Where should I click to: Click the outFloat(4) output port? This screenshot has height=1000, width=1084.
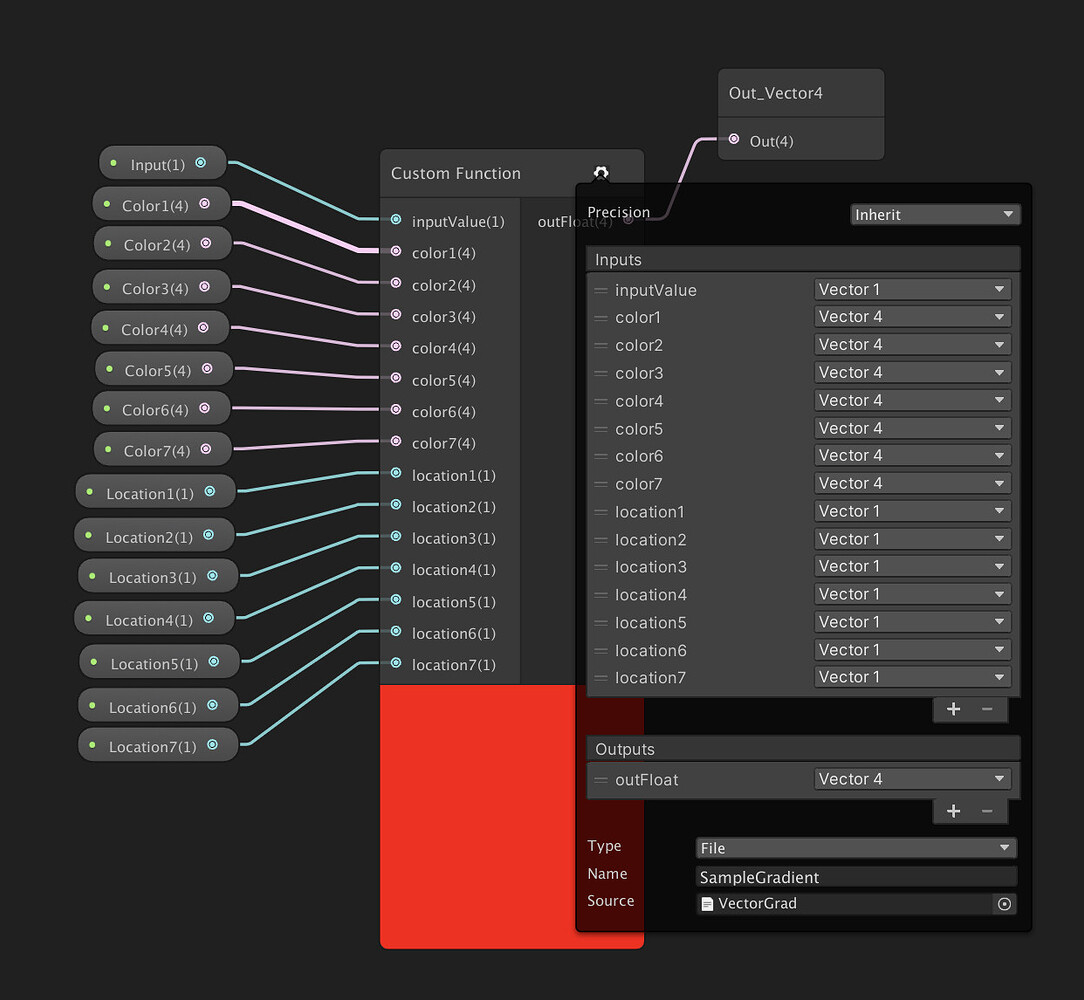click(x=628, y=222)
